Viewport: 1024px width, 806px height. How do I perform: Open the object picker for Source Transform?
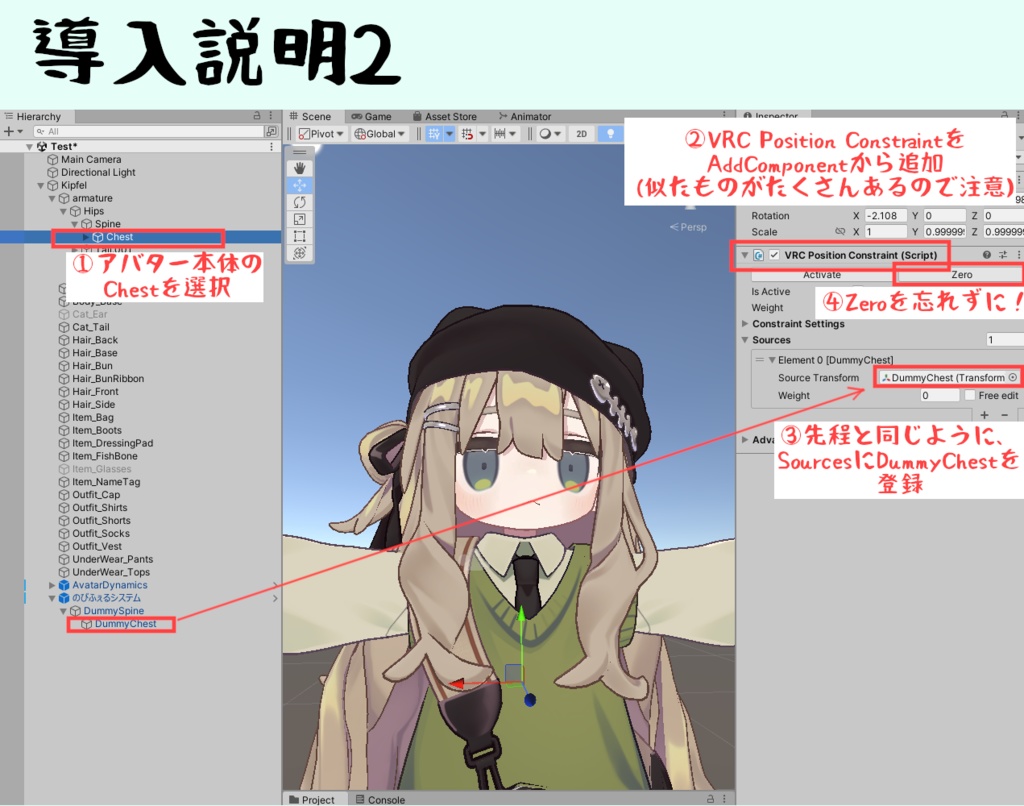(1013, 377)
